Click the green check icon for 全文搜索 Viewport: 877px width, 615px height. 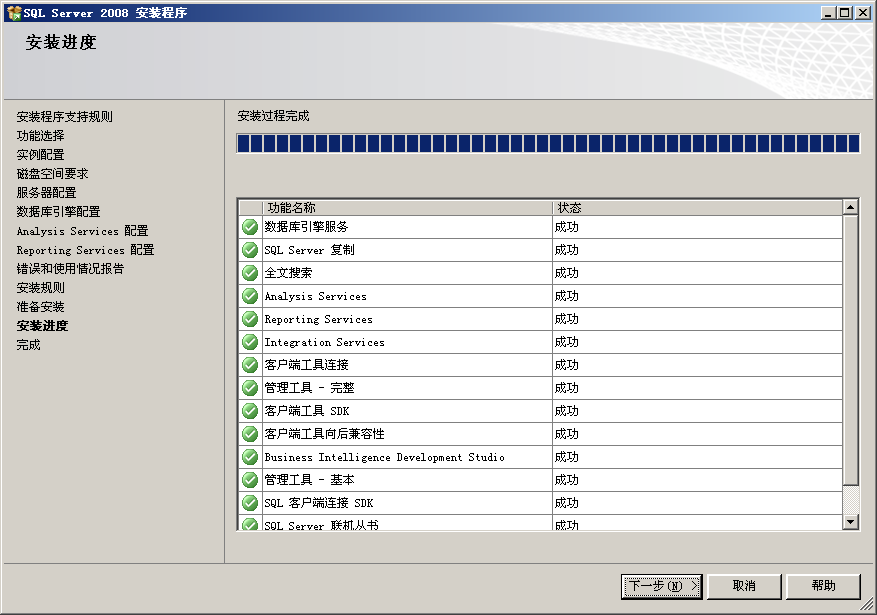point(250,273)
